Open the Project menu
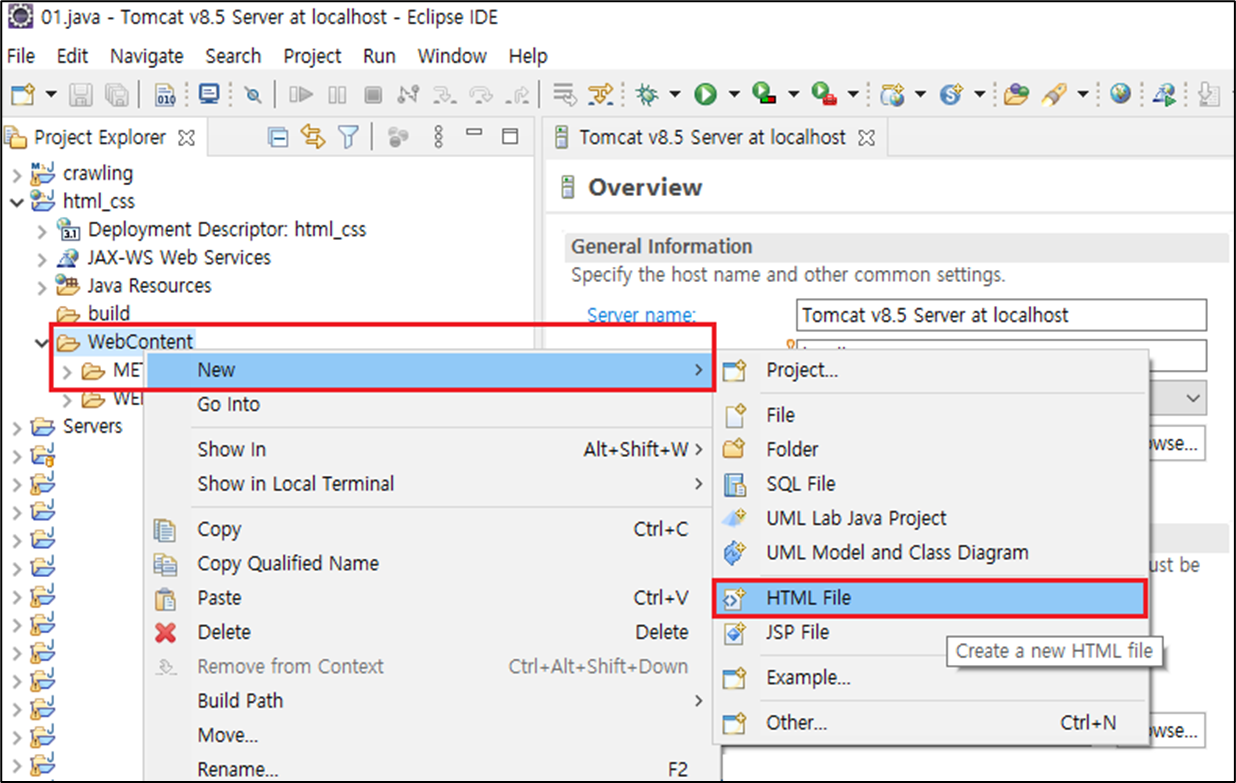This screenshot has height=783, width=1236. click(x=313, y=56)
